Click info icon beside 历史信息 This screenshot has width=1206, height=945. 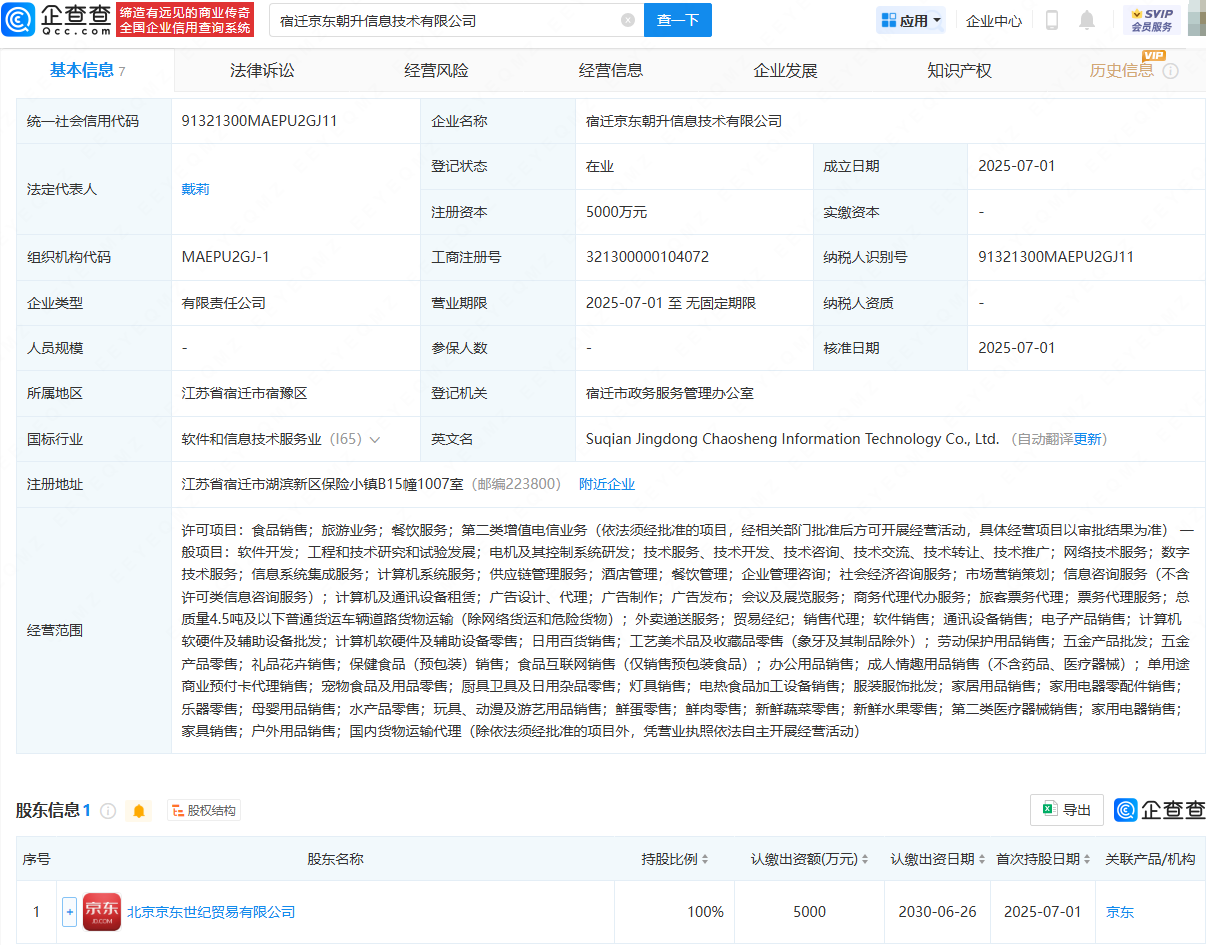(x=1171, y=71)
